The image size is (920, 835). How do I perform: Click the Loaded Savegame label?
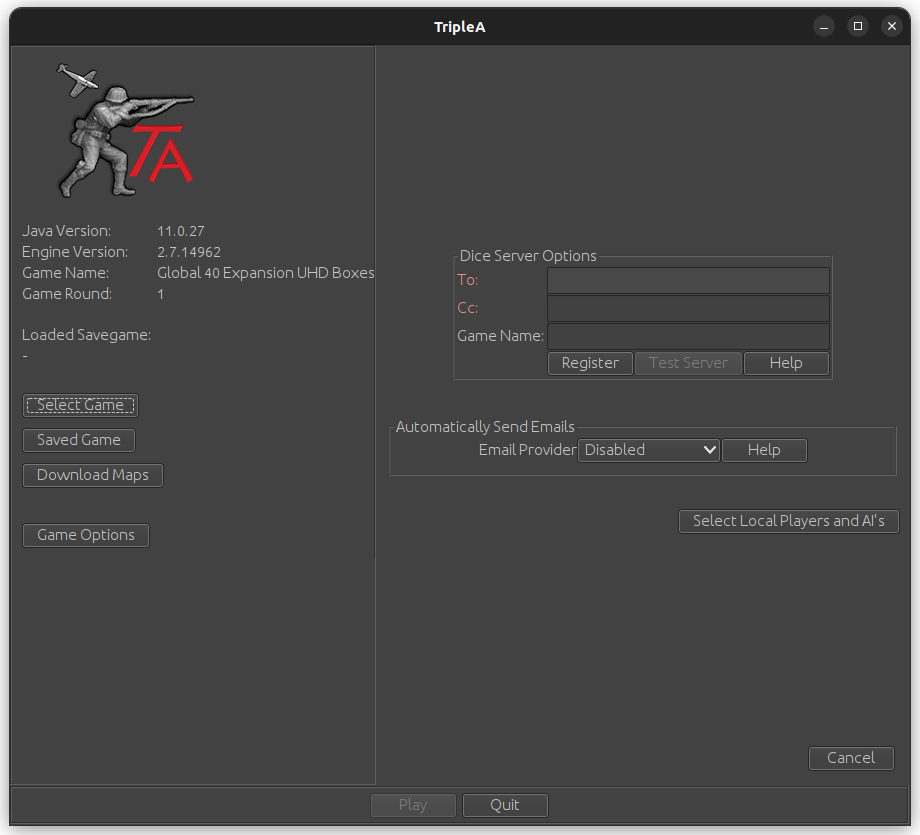point(86,335)
